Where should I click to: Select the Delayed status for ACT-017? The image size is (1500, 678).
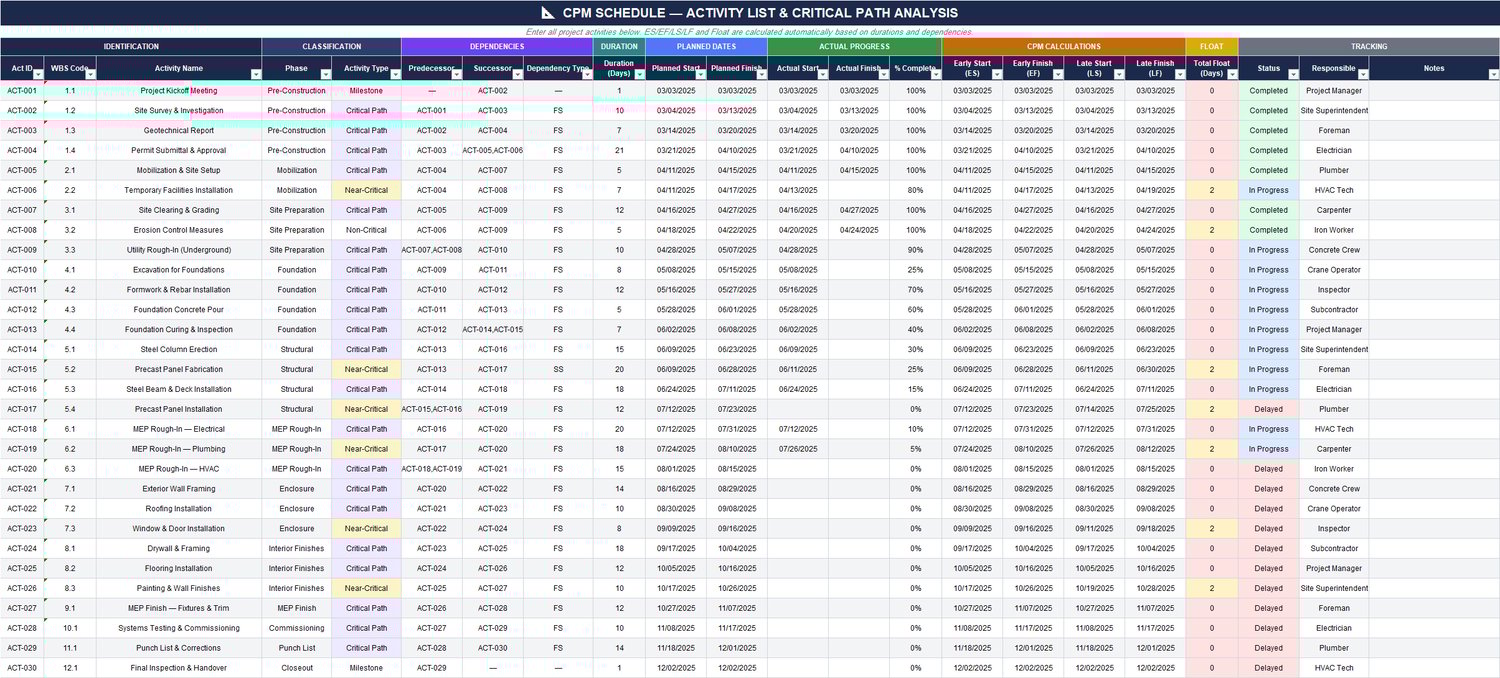tap(1269, 409)
